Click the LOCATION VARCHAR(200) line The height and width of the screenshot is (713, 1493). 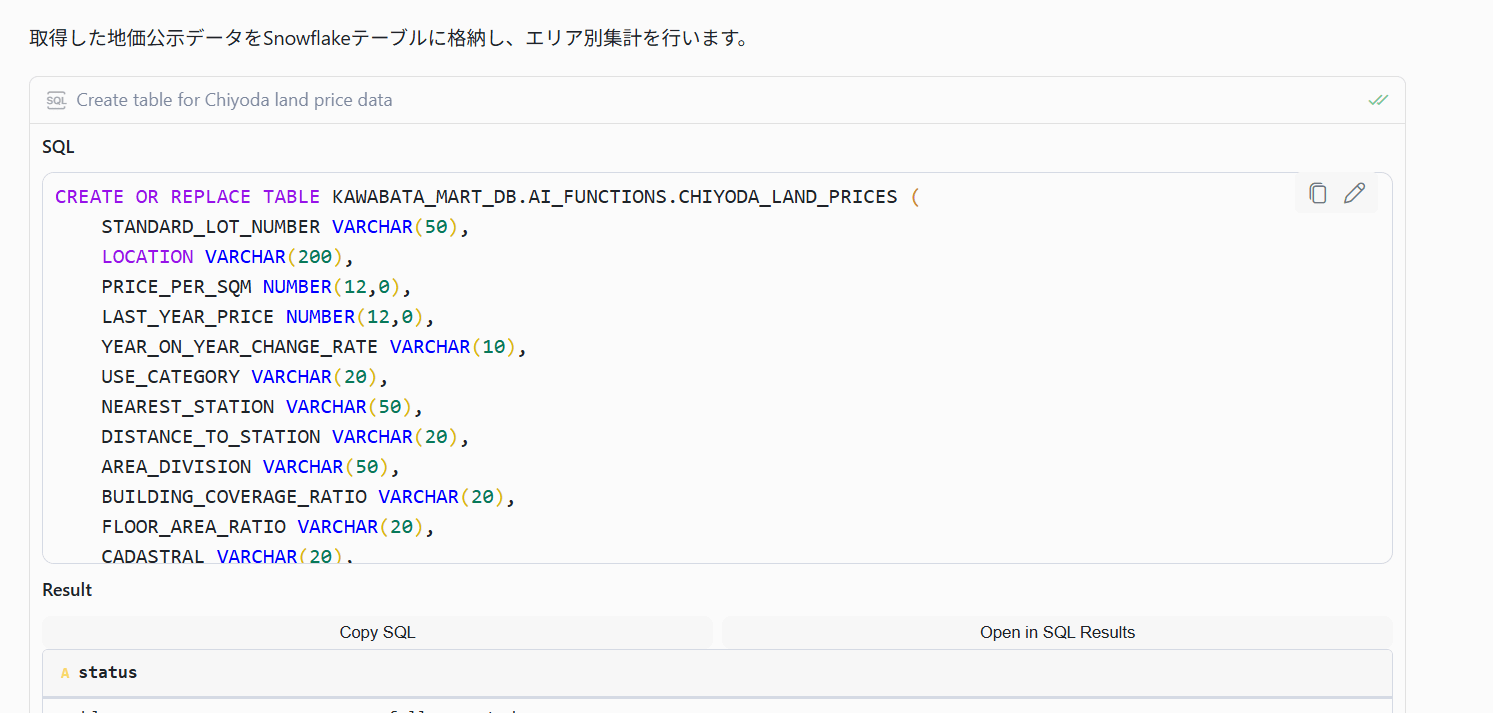point(228,257)
